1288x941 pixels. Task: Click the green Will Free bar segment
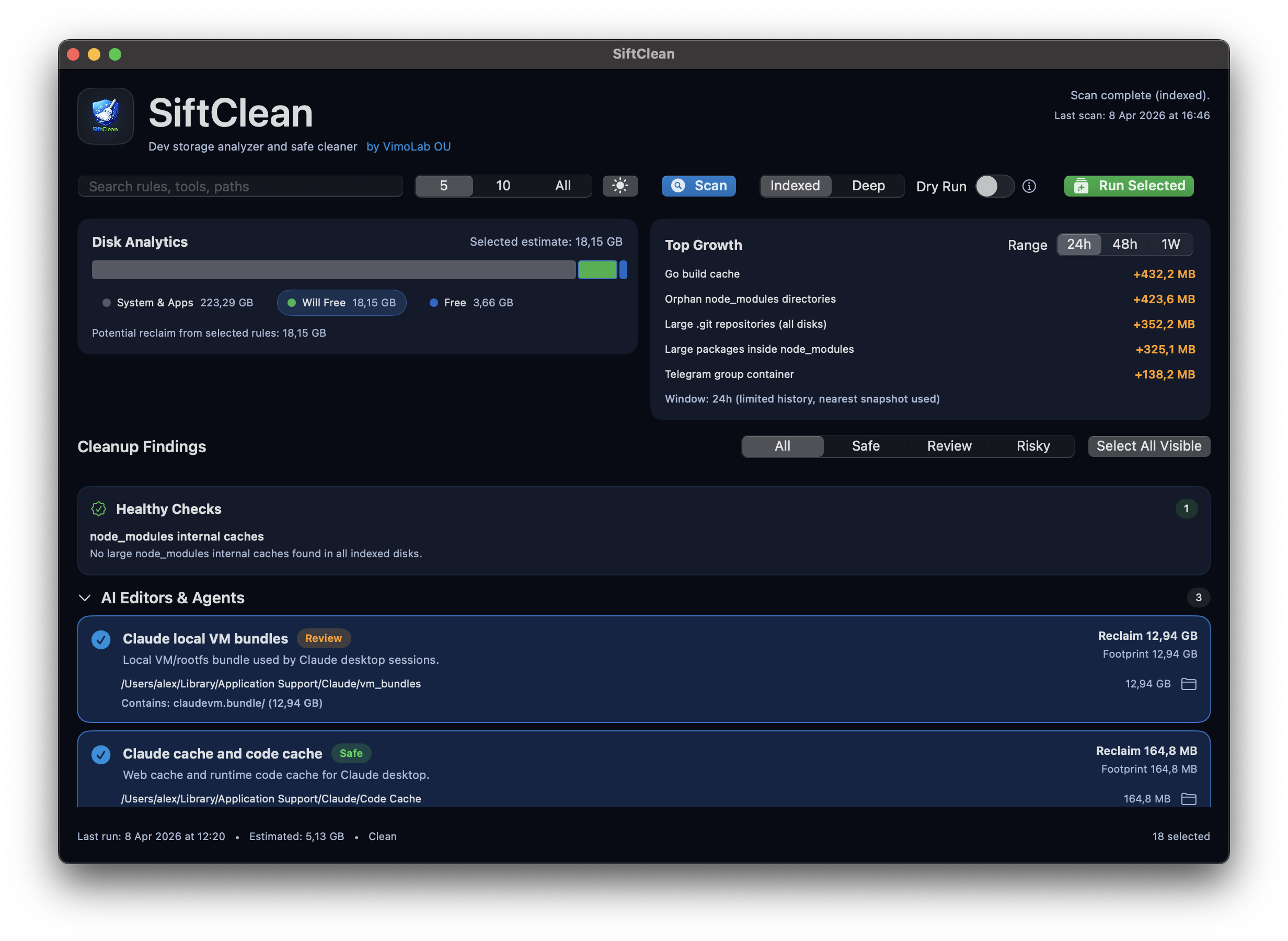597,270
